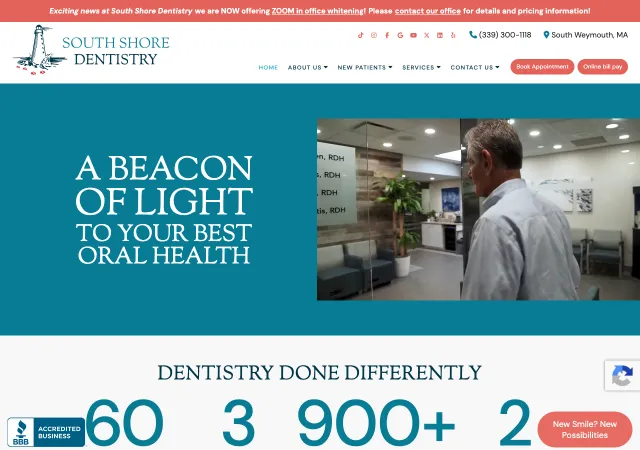Open the ABOUT US menu

pos(304,67)
